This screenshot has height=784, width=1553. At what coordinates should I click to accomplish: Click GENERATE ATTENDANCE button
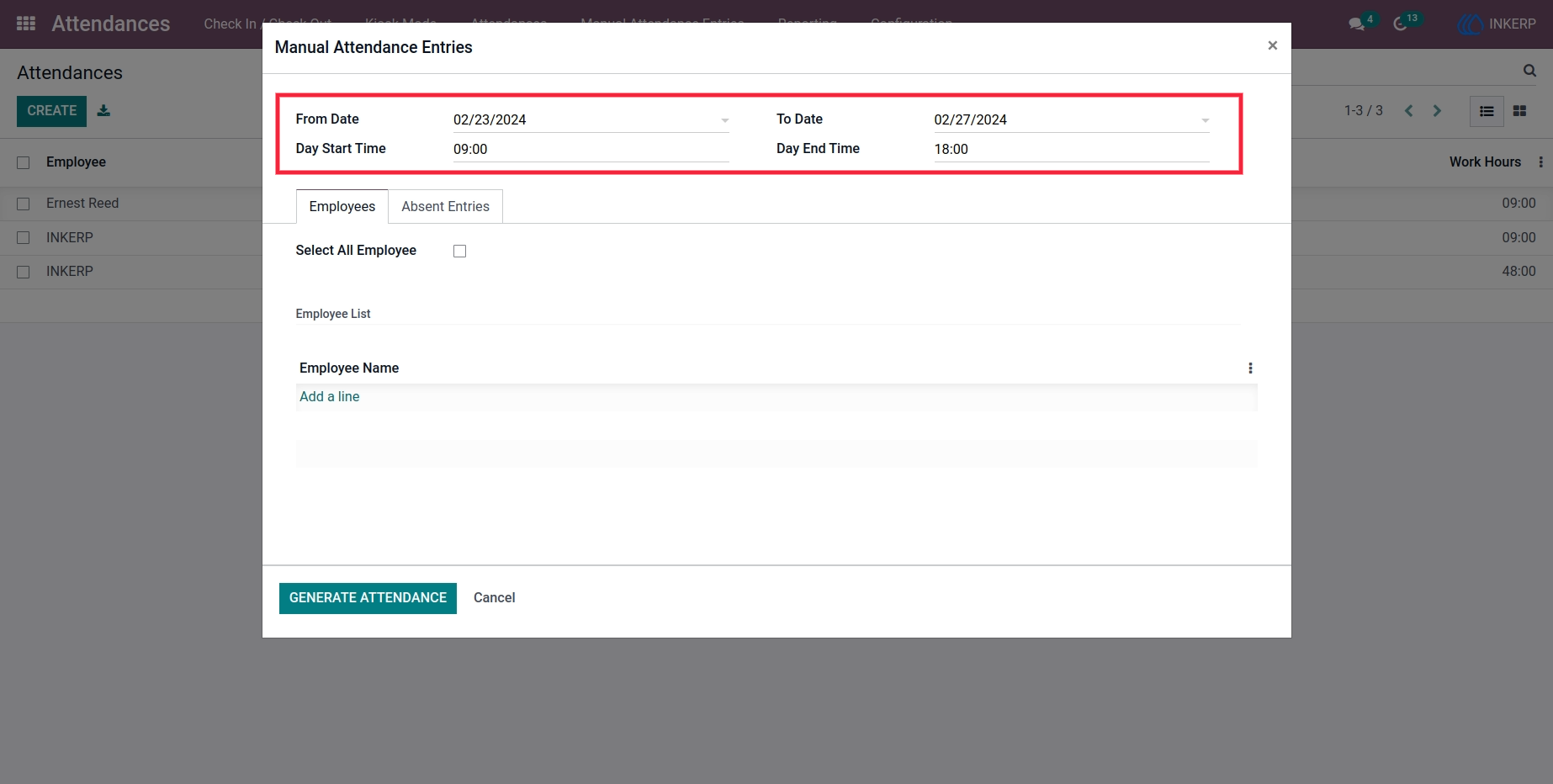click(x=368, y=598)
